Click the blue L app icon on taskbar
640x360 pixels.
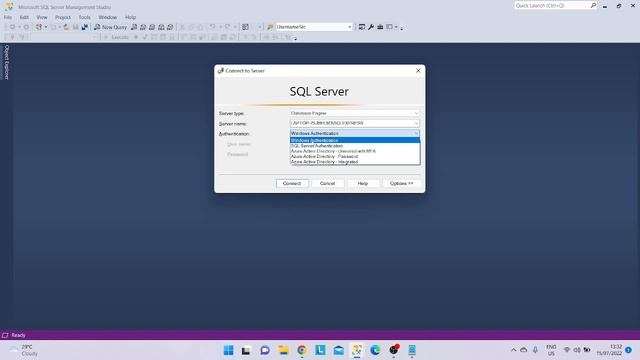[x=320, y=350]
